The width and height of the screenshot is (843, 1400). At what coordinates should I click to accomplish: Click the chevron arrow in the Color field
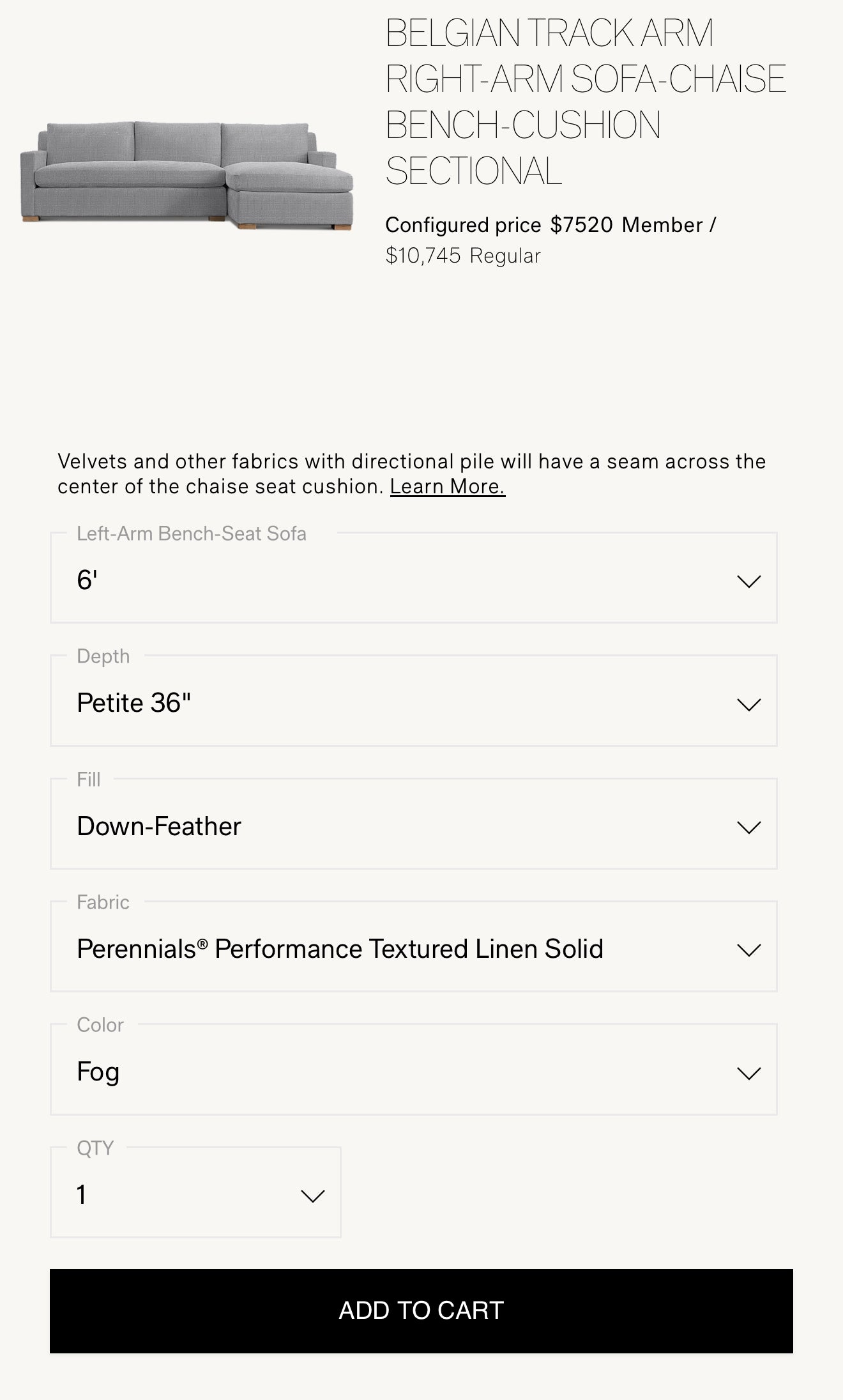pyautogui.click(x=748, y=1073)
